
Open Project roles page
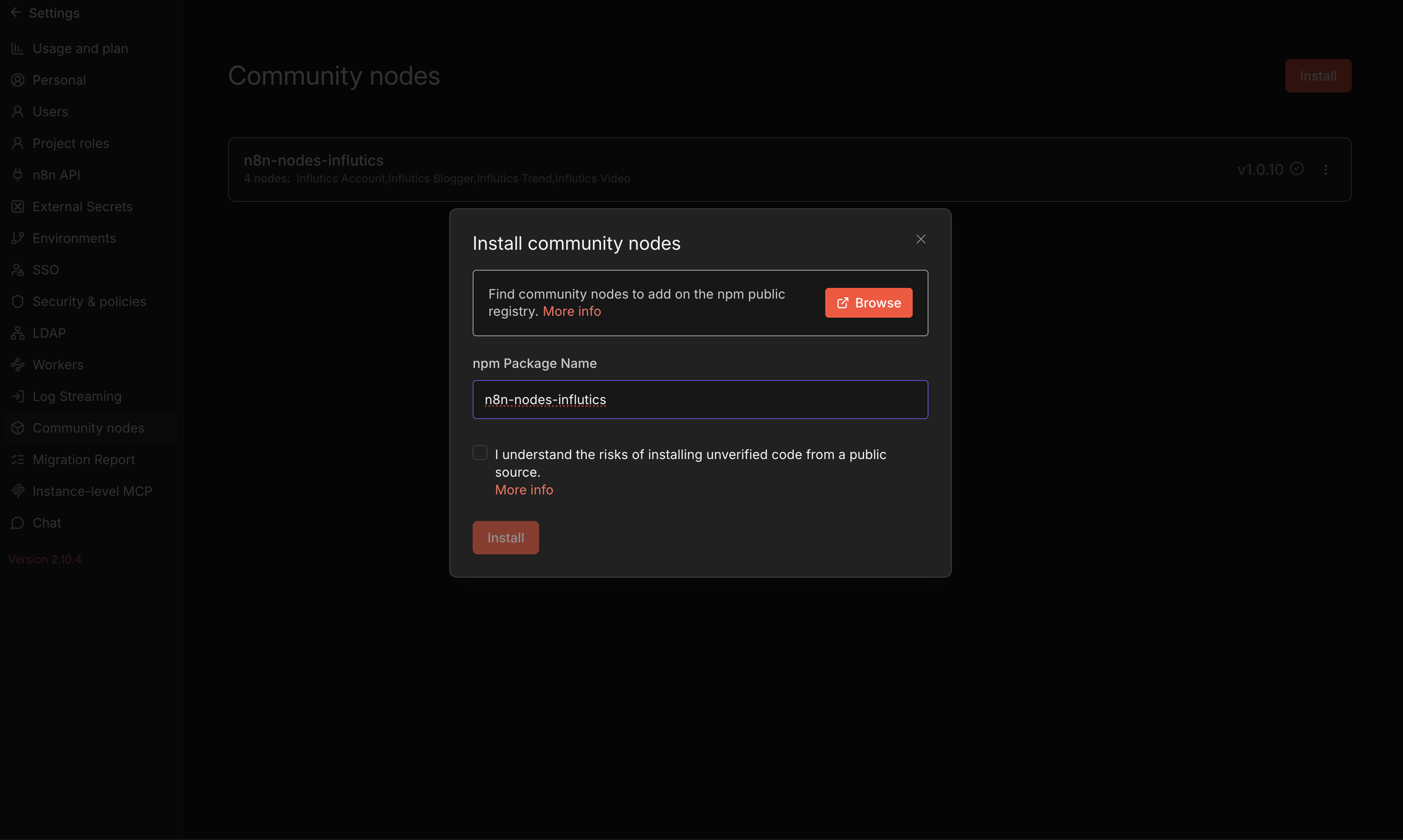90,144
